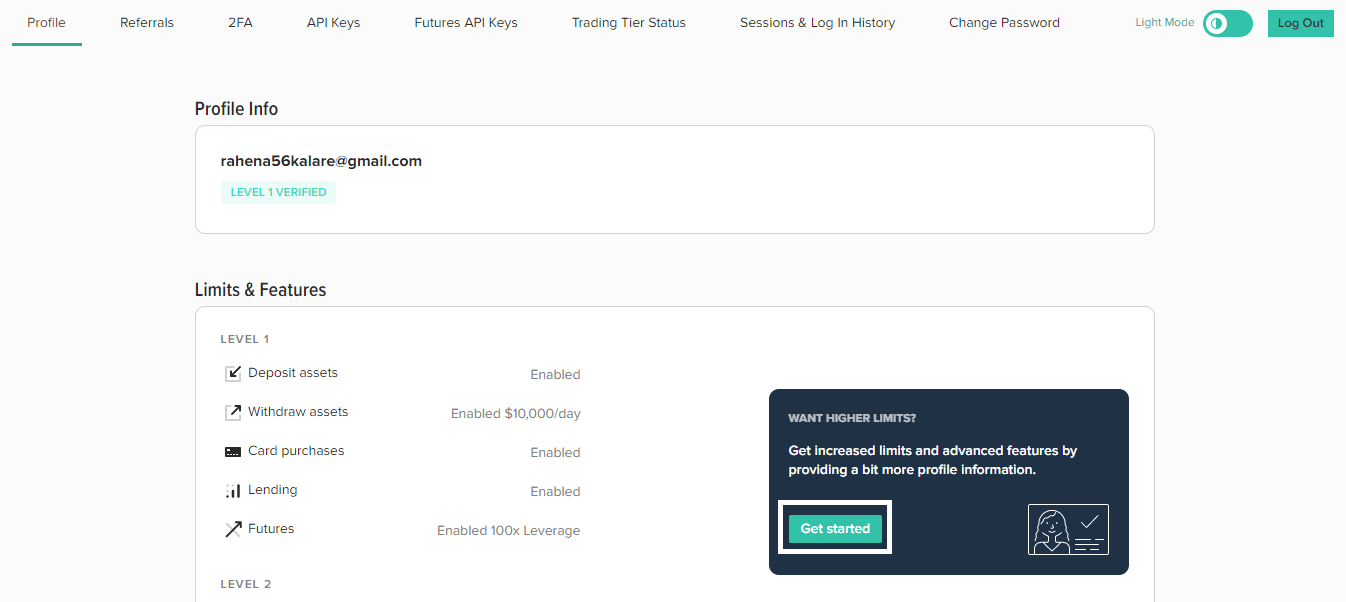This screenshot has width=1346, height=602.
Task: Open Sessions & Log In History tab
Action: (817, 22)
